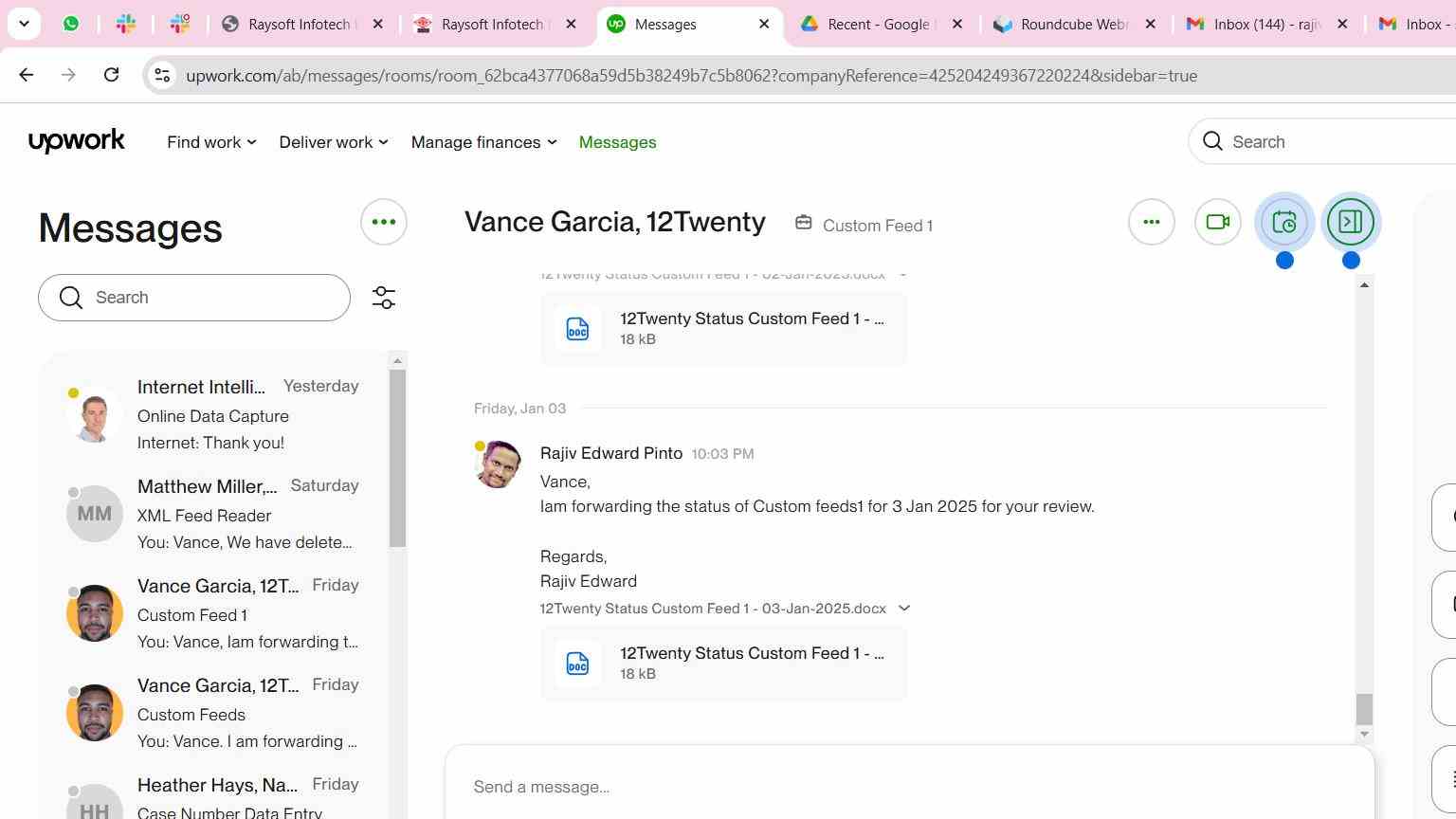Open the Deliver work dropdown menu
The height and width of the screenshot is (819, 1456).
334,142
